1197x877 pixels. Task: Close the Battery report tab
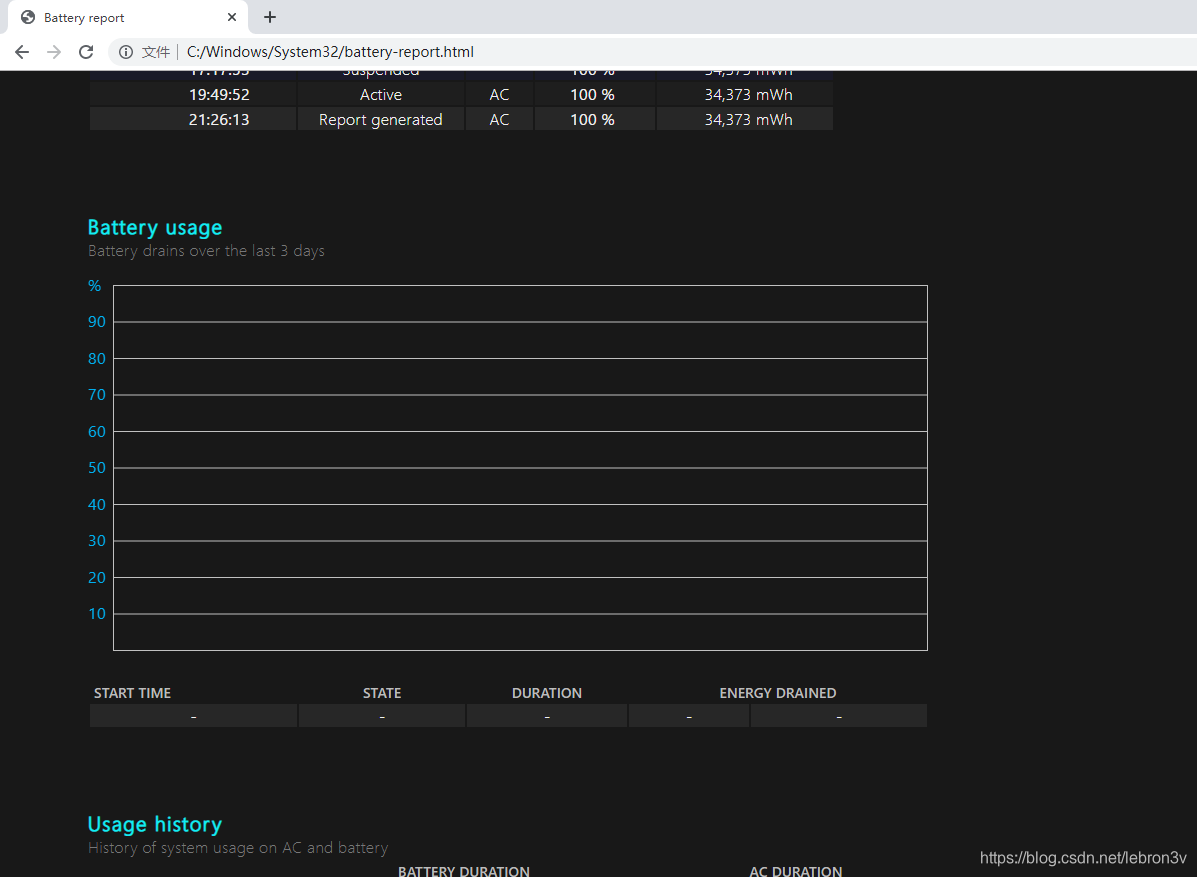pos(232,17)
